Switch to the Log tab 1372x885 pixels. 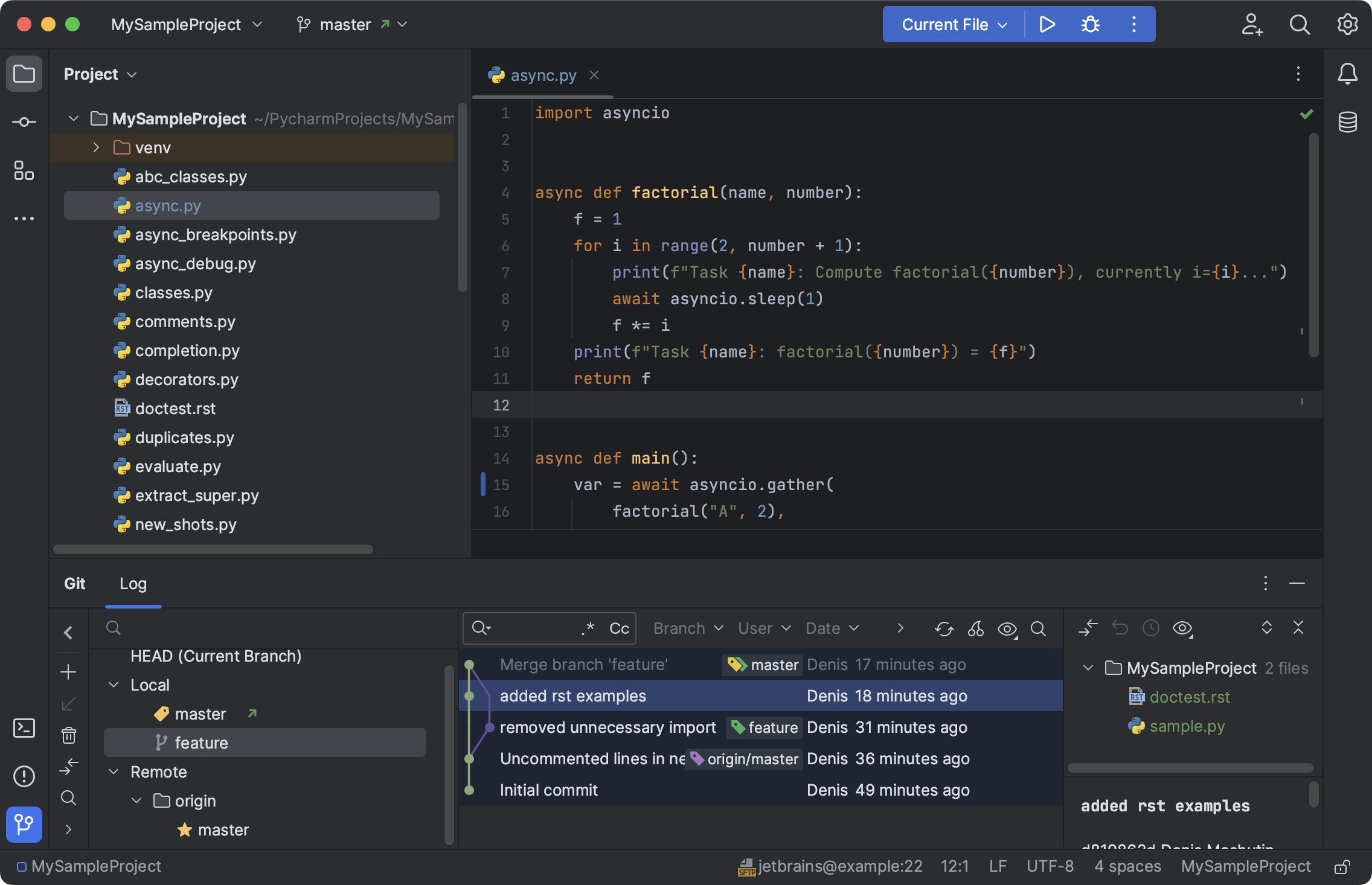coord(133,584)
